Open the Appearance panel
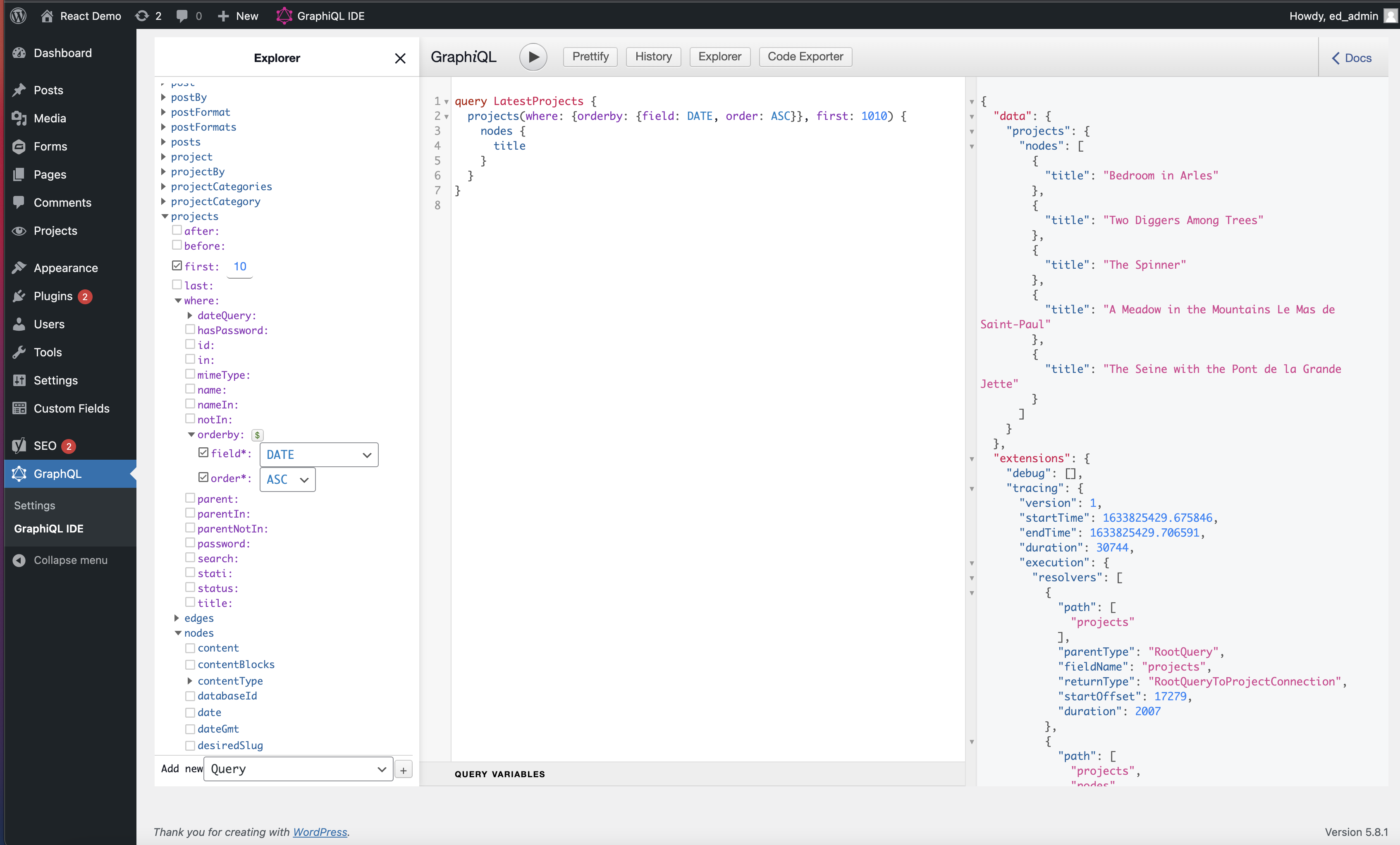Viewport: 1400px width, 845px height. point(19,267)
